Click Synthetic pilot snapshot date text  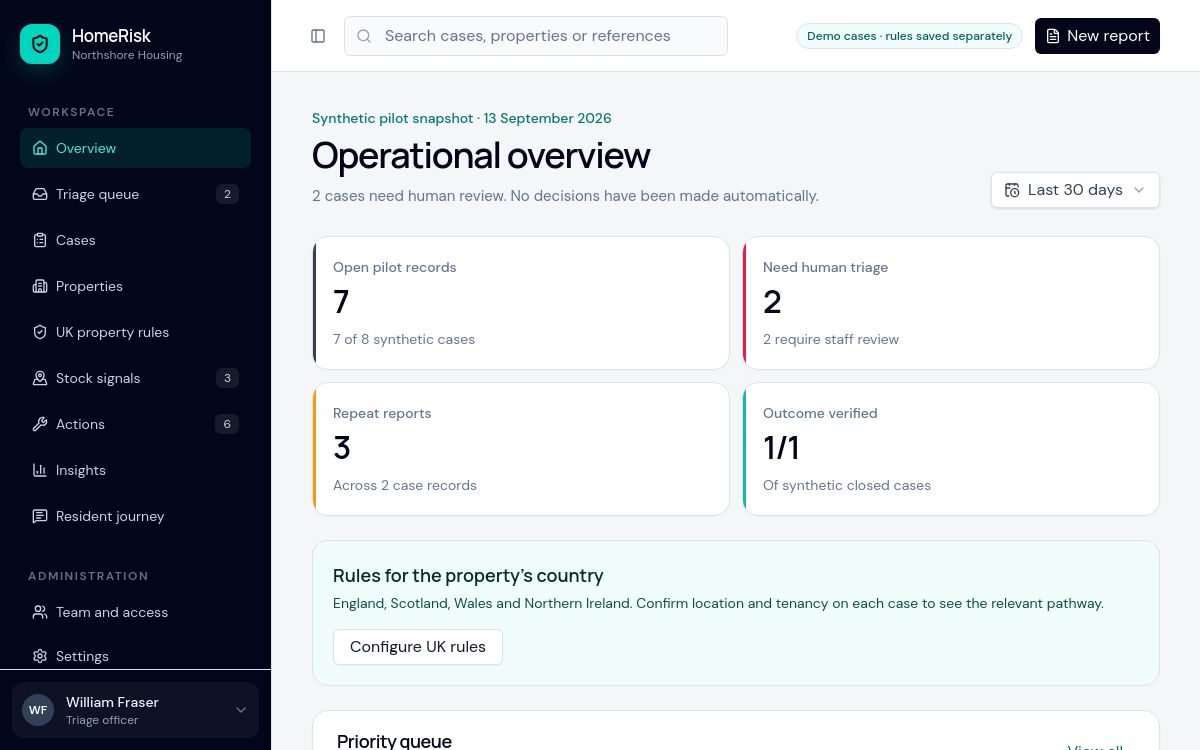(x=462, y=118)
